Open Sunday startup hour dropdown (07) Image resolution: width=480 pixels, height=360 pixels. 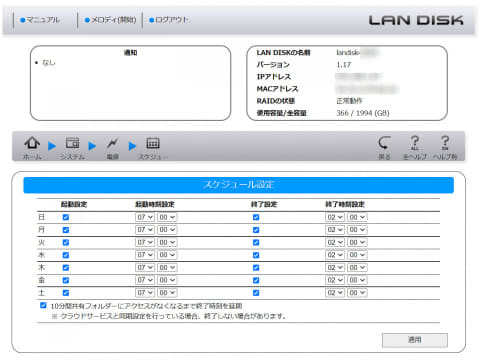[x=145, y=217]
